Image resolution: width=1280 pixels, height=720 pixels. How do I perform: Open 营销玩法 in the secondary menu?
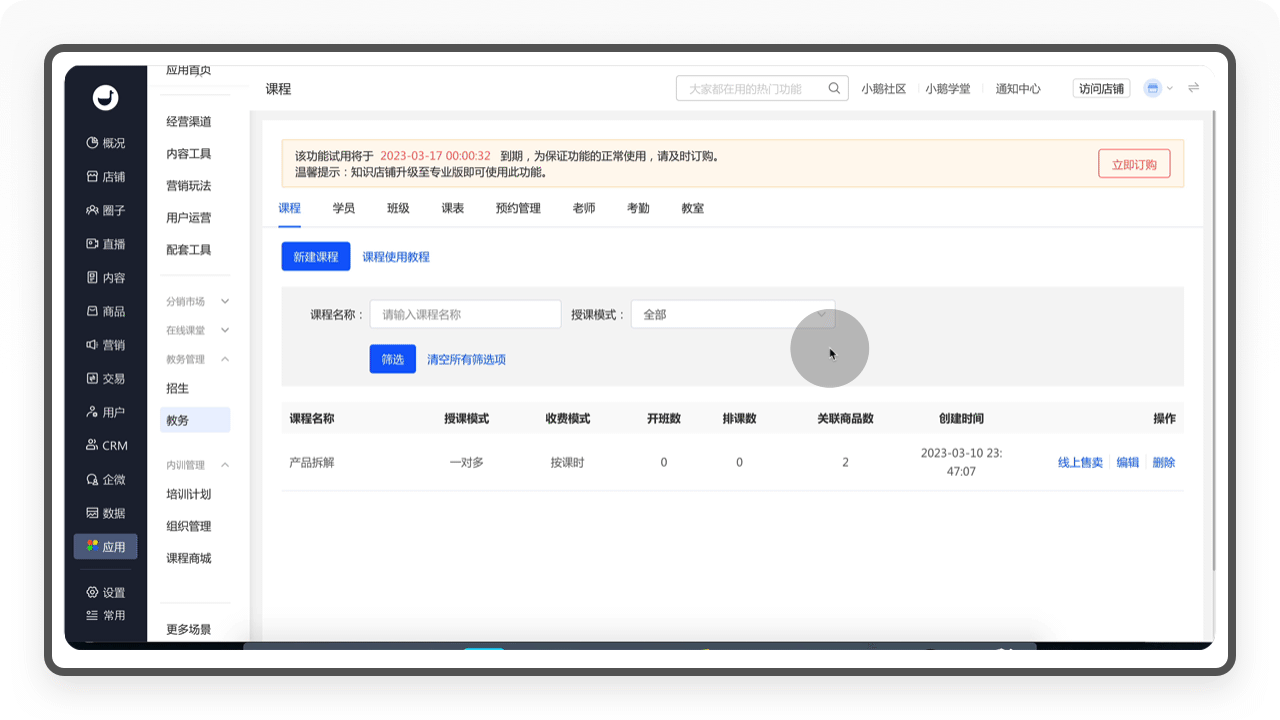[189, 186]
